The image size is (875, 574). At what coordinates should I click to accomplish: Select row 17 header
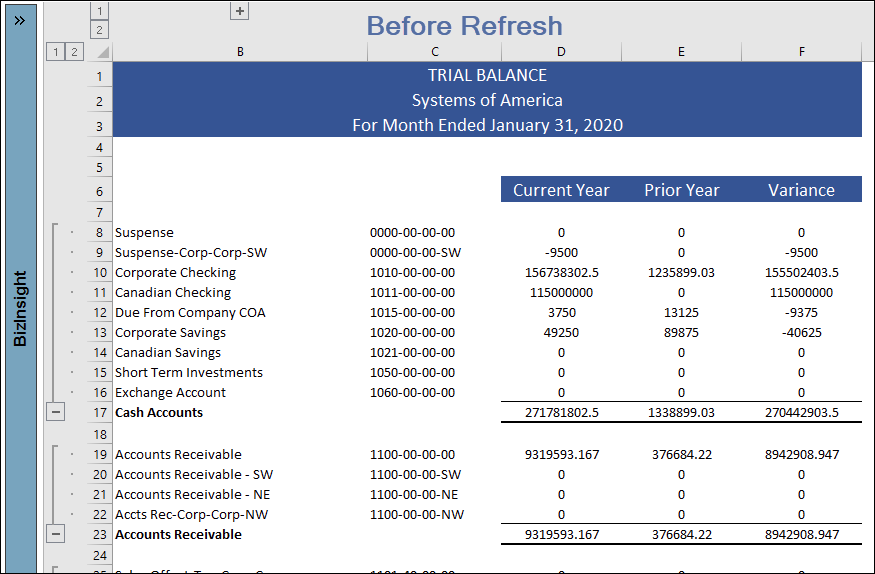point(100,413)
